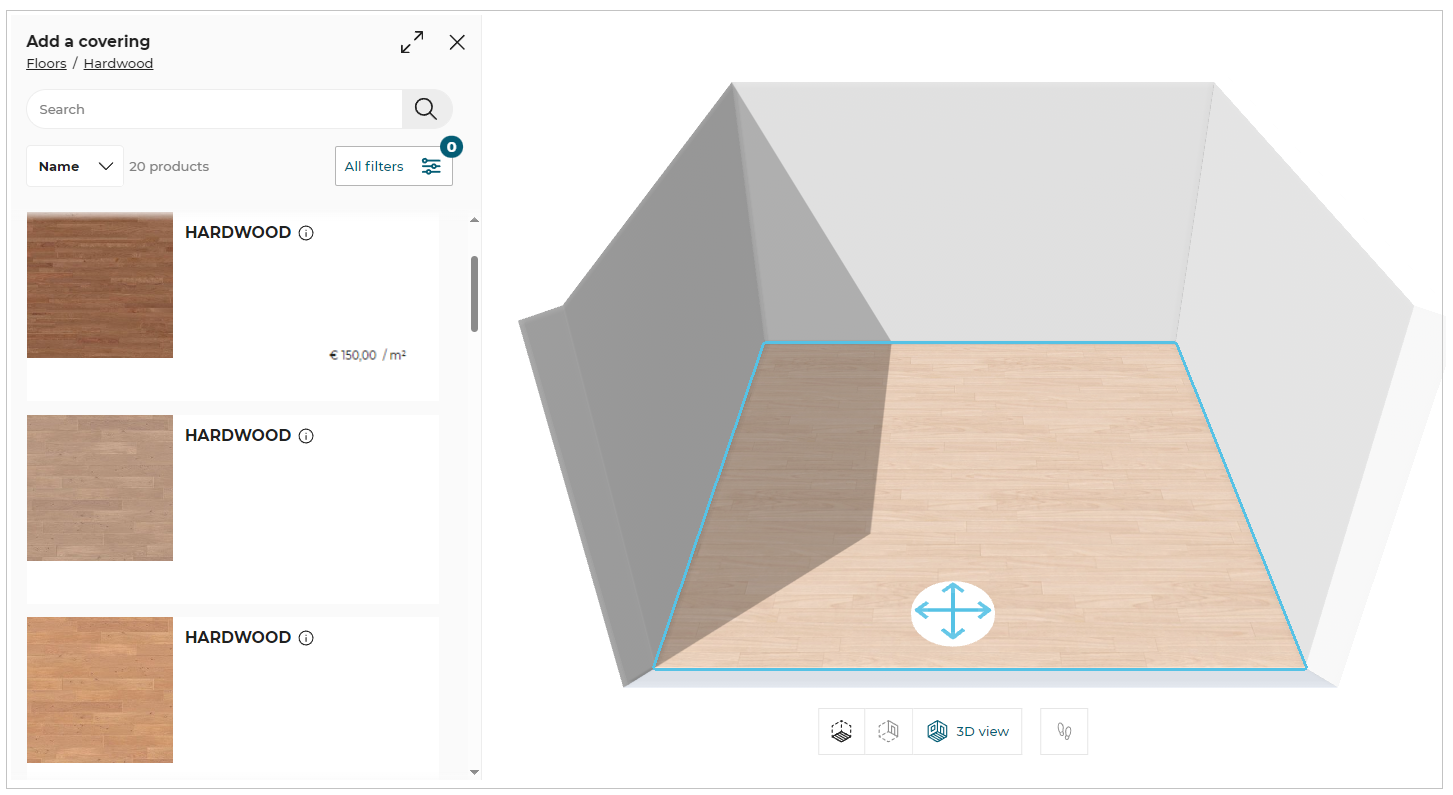This screenshot has height=795, width=1453.
Task: Select the walls-only view mode
Action: click(889, 731)
